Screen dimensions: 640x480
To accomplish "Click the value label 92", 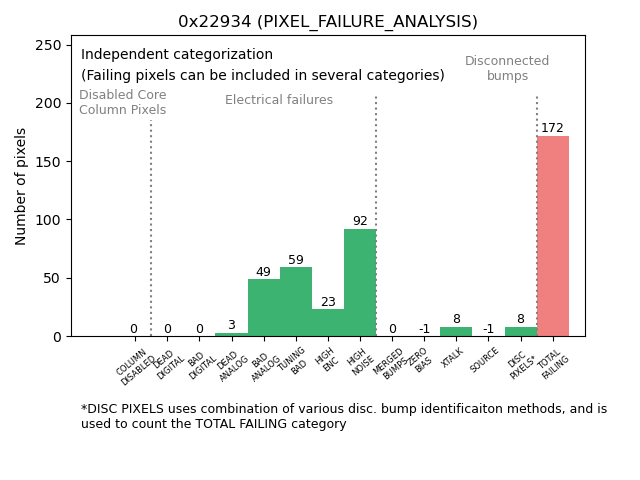I will [x=360, y=221].
